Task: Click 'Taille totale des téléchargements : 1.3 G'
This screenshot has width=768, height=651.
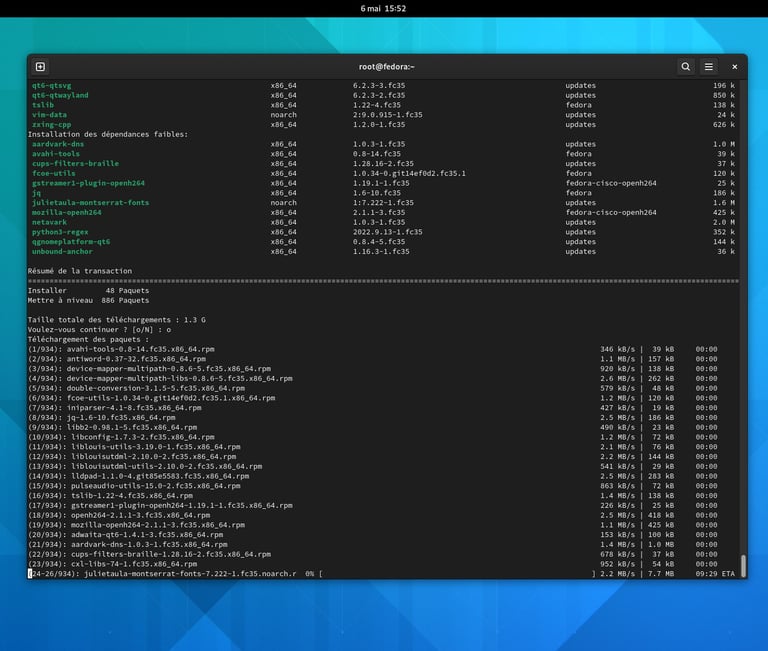Action: point(117,320)
